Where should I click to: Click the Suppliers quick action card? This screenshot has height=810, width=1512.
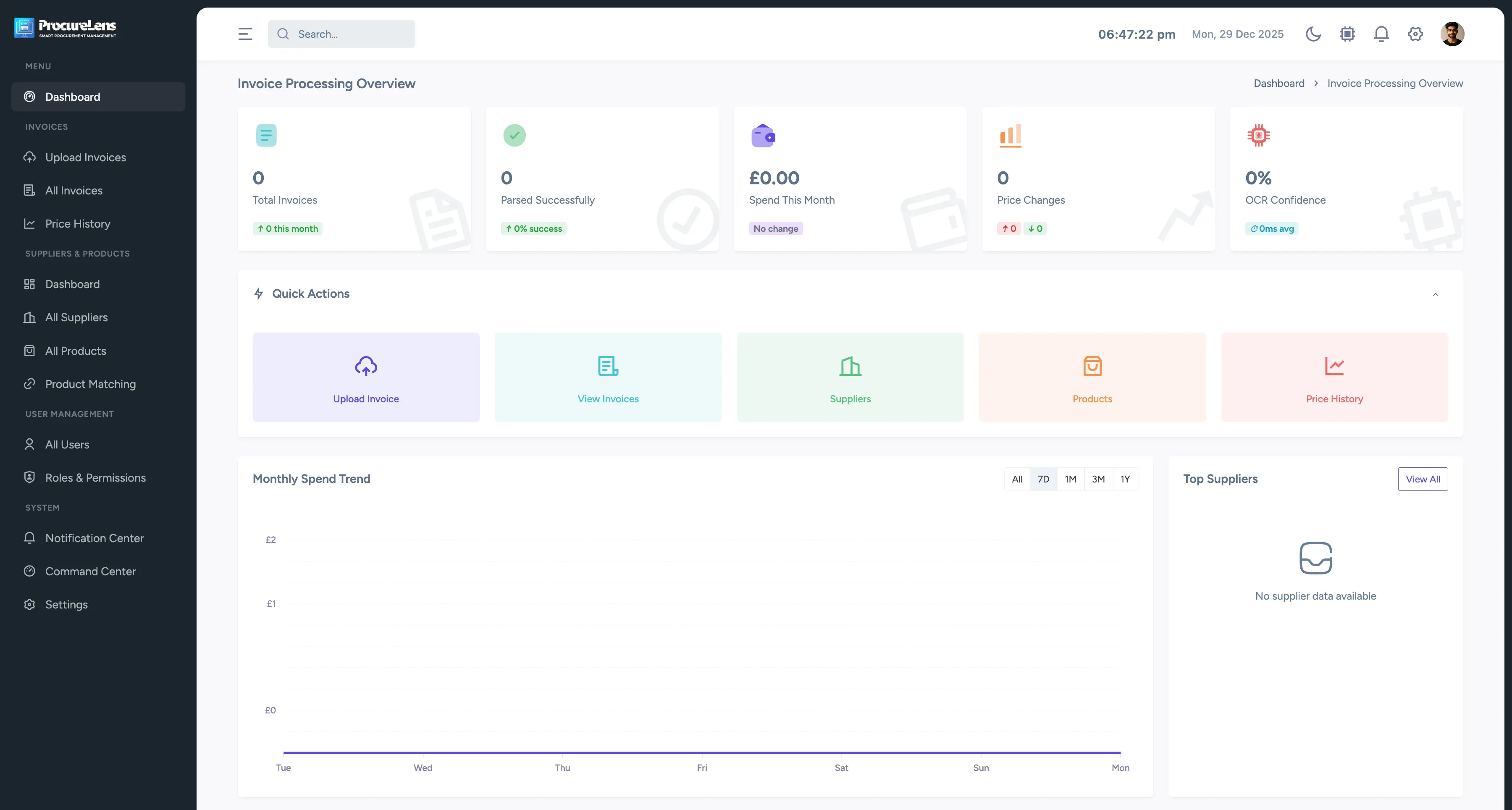tap(850, 377)
